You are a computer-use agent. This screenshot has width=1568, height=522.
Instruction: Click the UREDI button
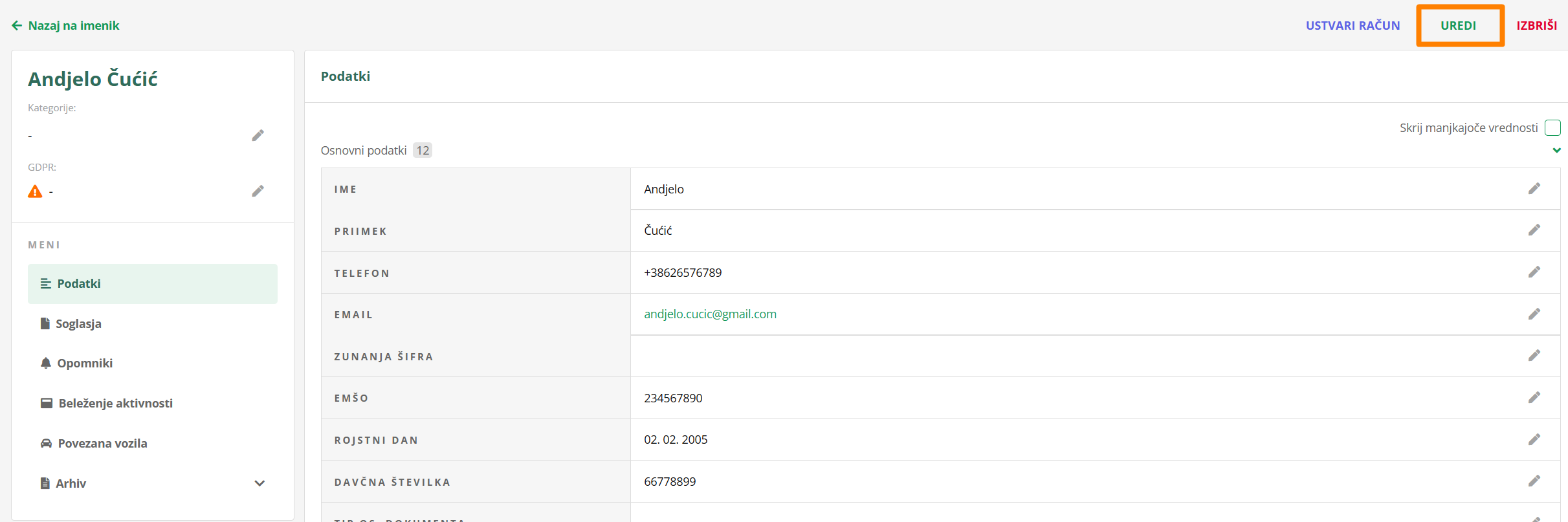[1459, 26]
